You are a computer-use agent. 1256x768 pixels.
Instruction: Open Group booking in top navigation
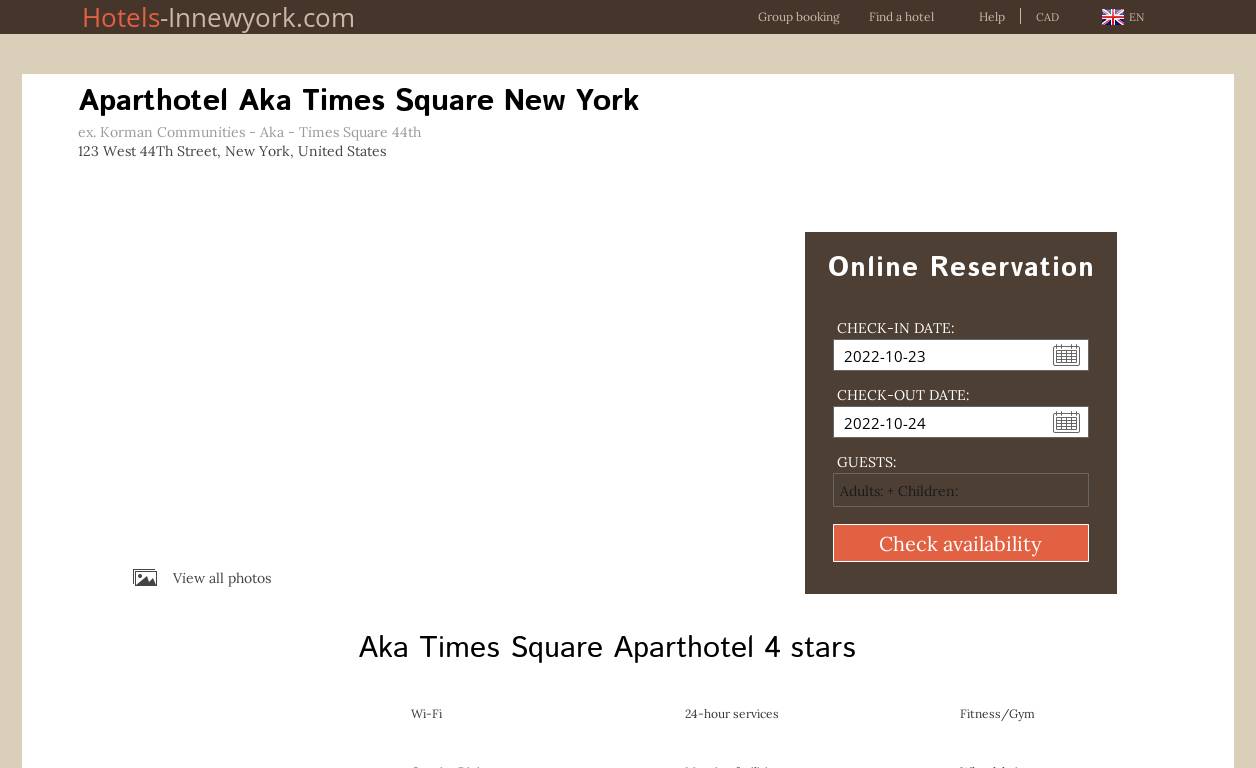(798, 17)
